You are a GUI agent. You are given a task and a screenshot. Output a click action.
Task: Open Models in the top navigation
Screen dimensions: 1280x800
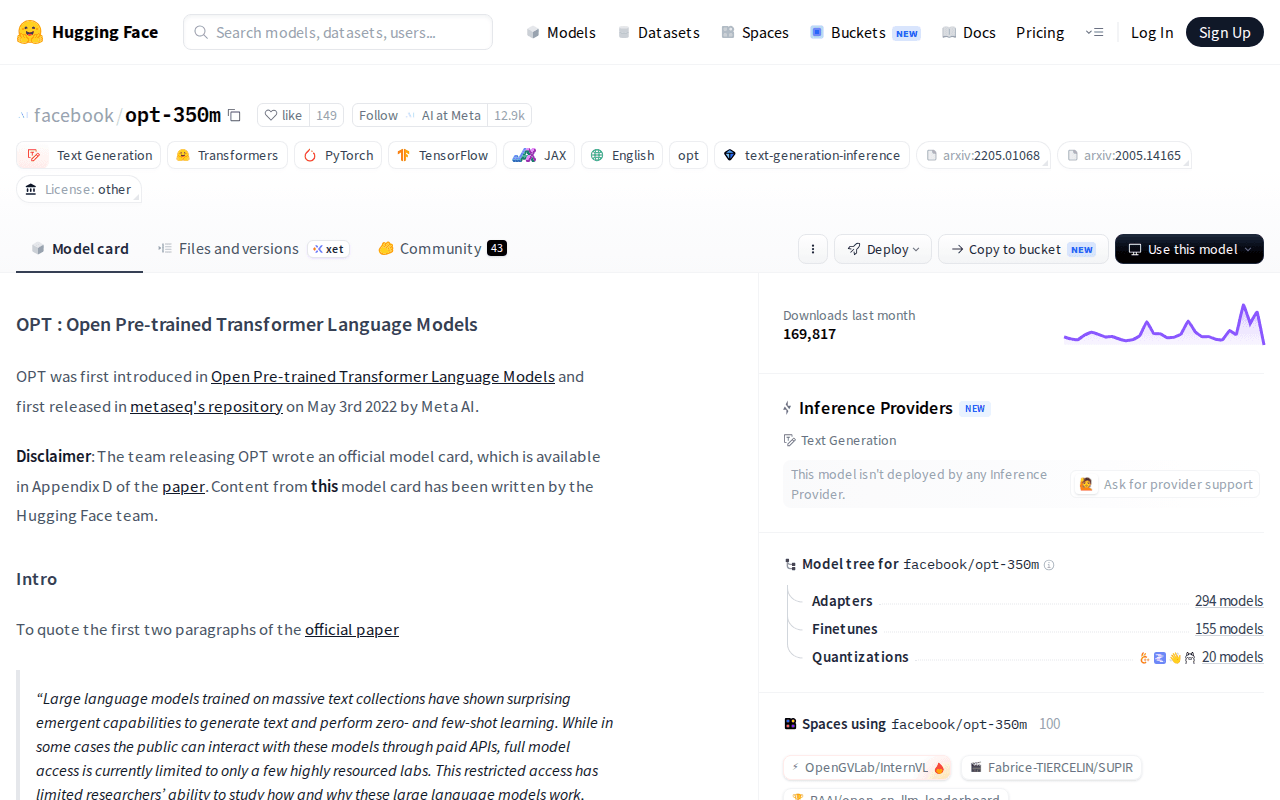coord(561,32)
